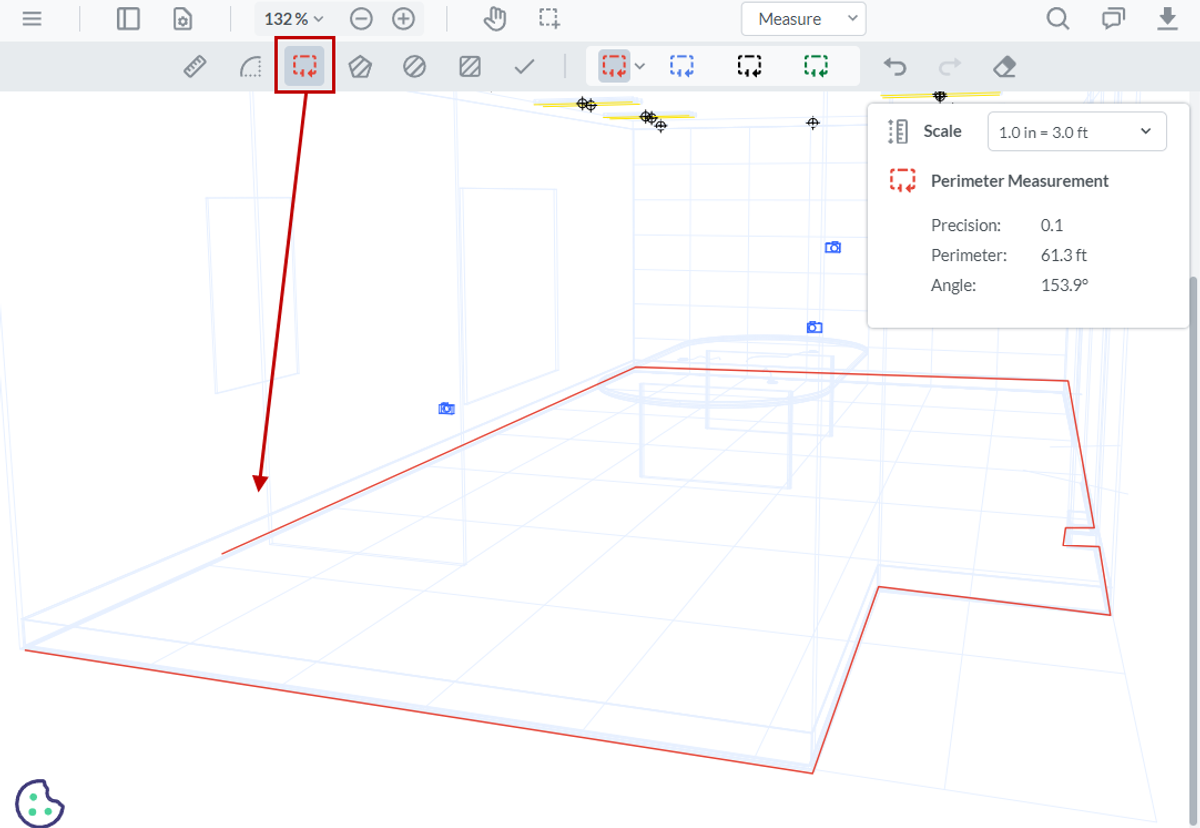Select the Distance measurement ruler tool
1200x828 pixels.
coord(195,66)
